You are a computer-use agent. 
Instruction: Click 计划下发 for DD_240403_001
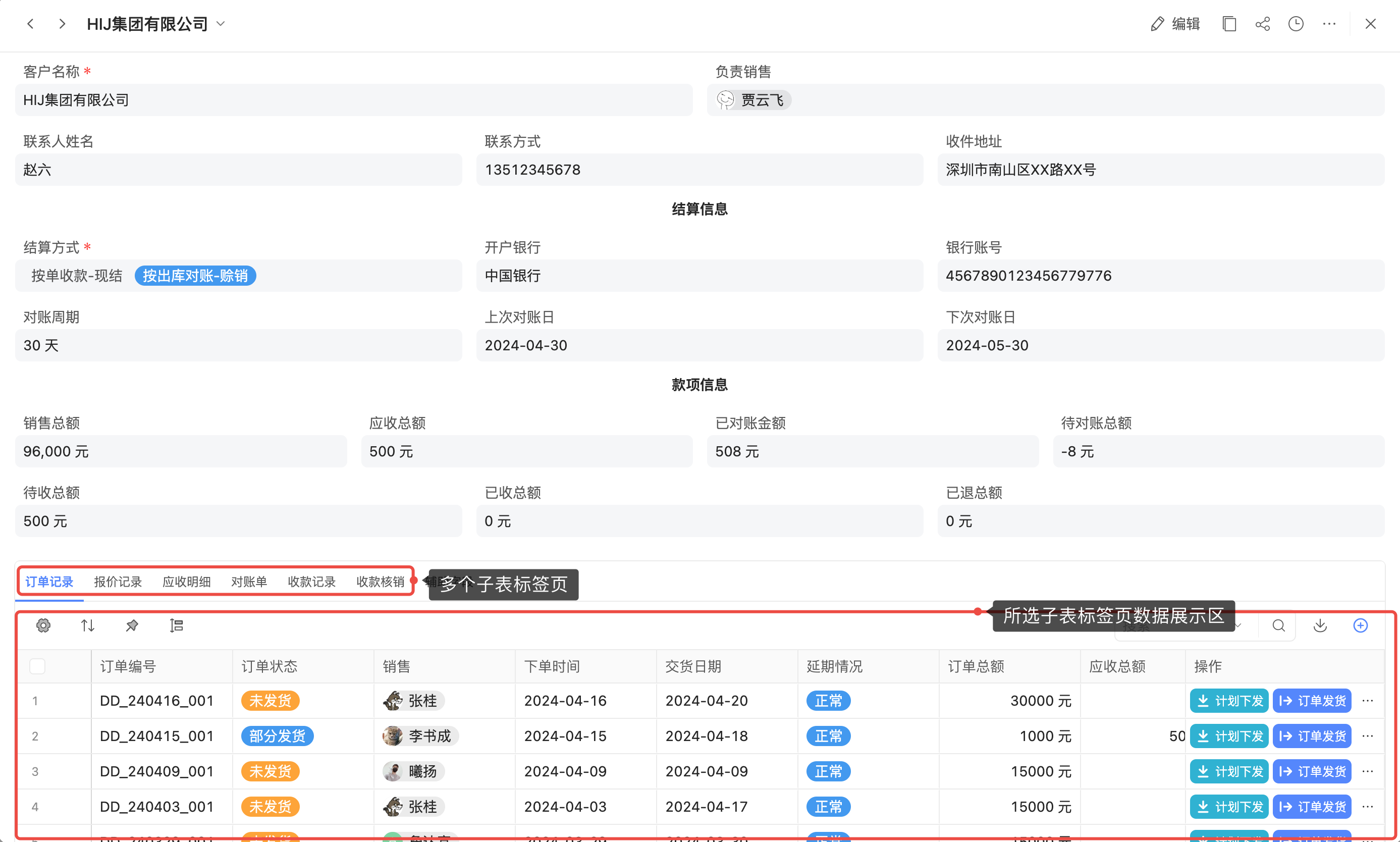click(1229, 806)
